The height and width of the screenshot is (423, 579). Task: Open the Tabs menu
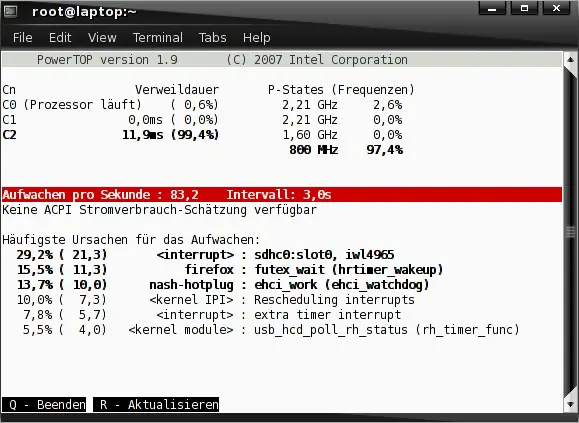212,38
